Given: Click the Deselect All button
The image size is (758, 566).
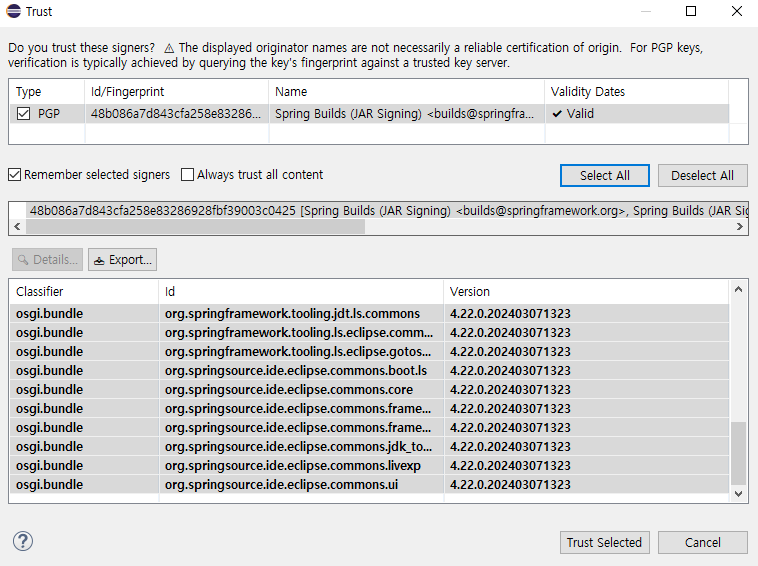Looking at the screenshot, I should pos(702,175).
